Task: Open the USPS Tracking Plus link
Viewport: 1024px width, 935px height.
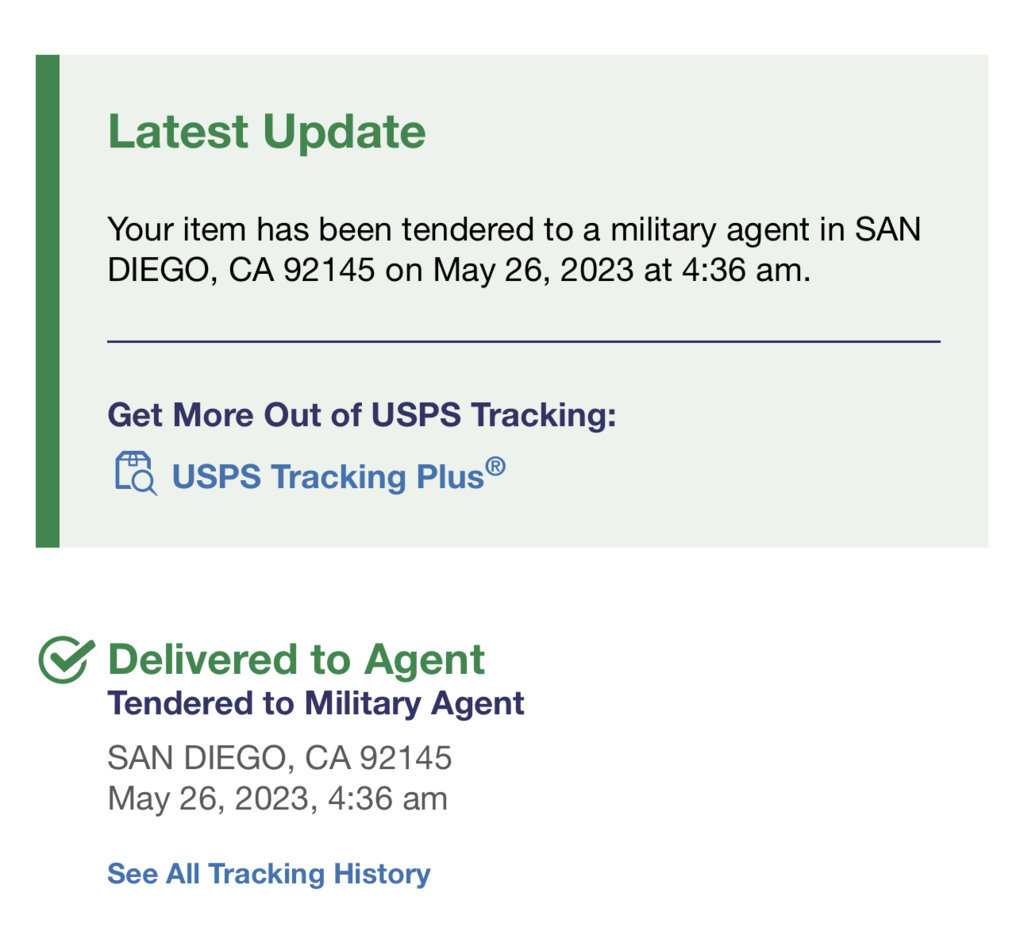Action: click(338, 475)
